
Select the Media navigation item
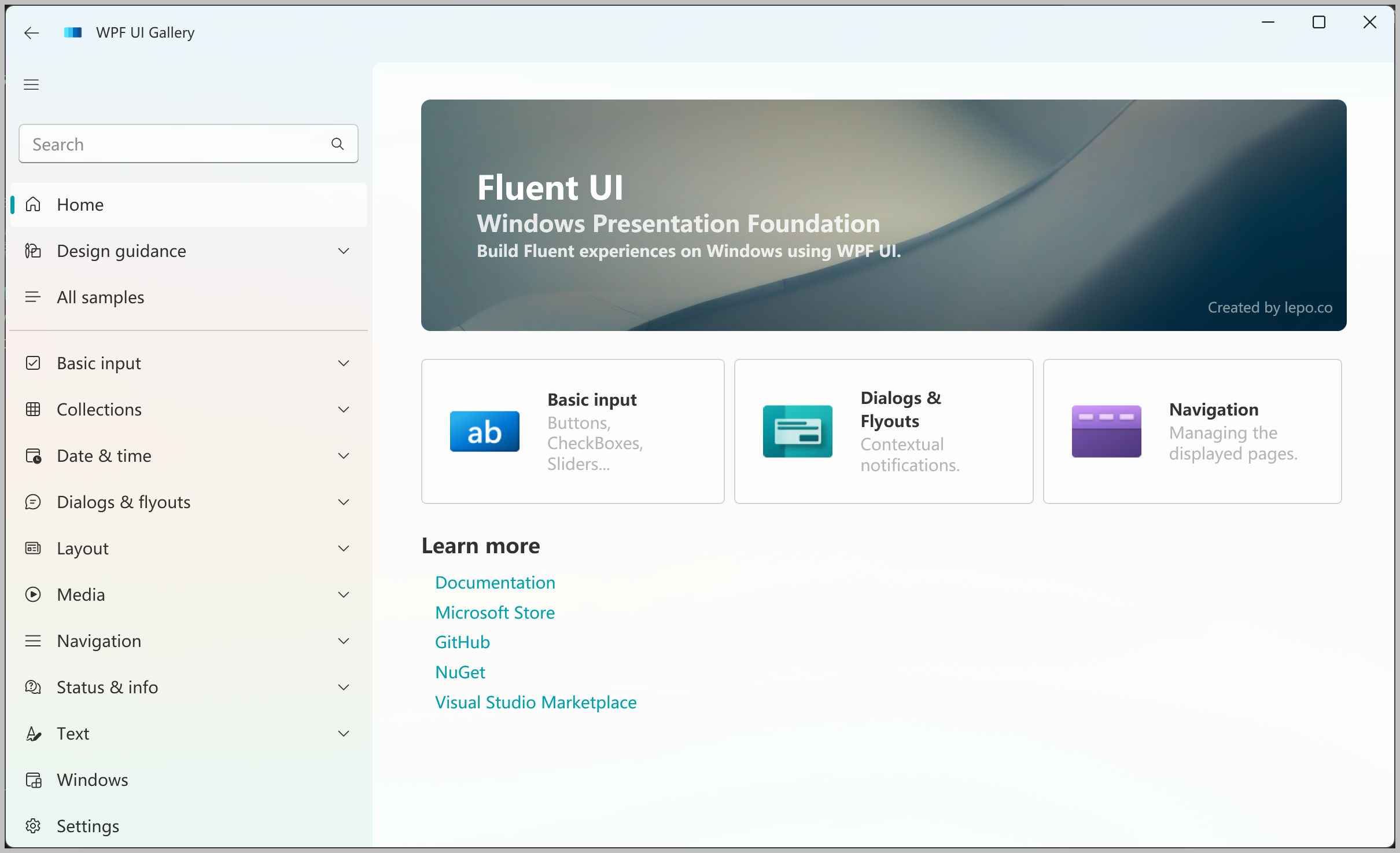pos(81,594)
